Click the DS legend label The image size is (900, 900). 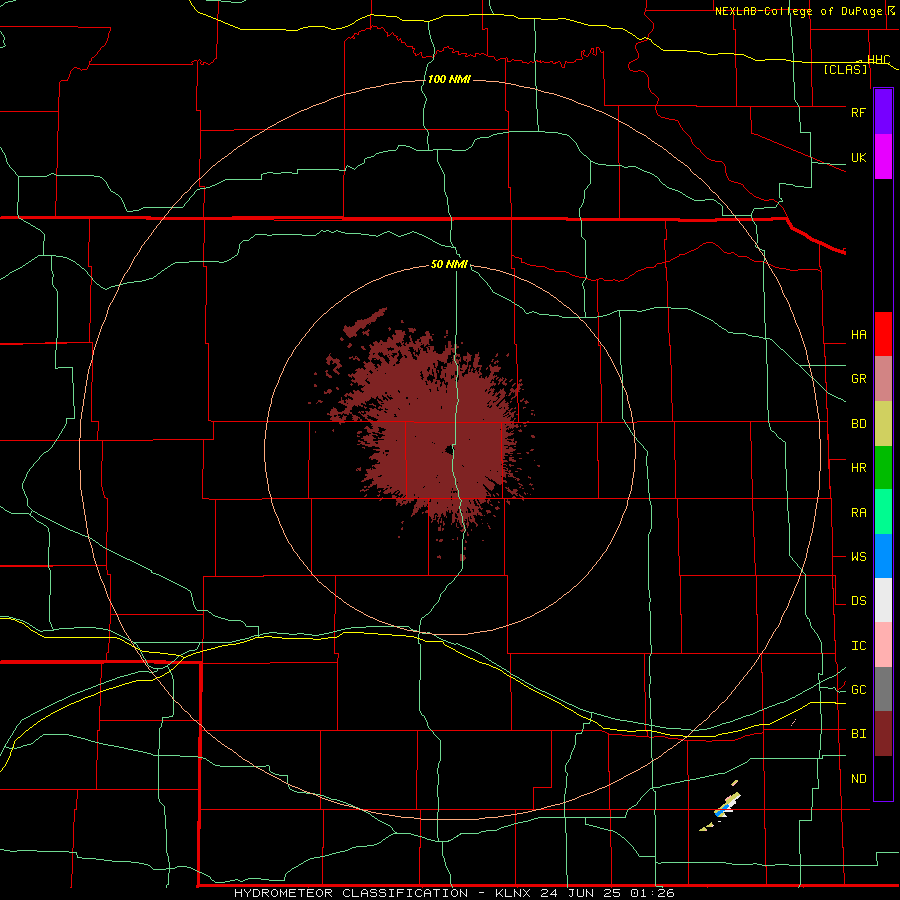pos(858,601)
